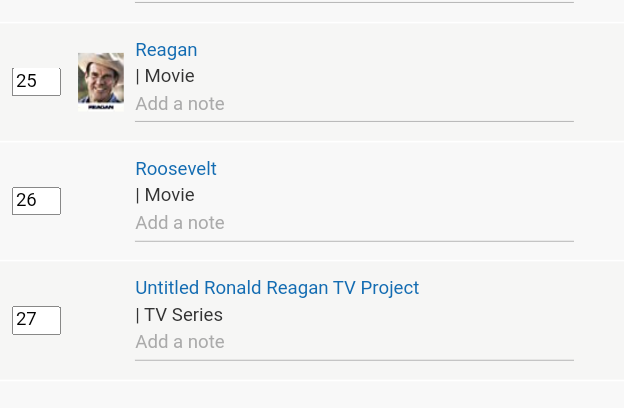Click the underline below Roosevelt's note field
Screen dimensions: 624x408
[354, 241]
